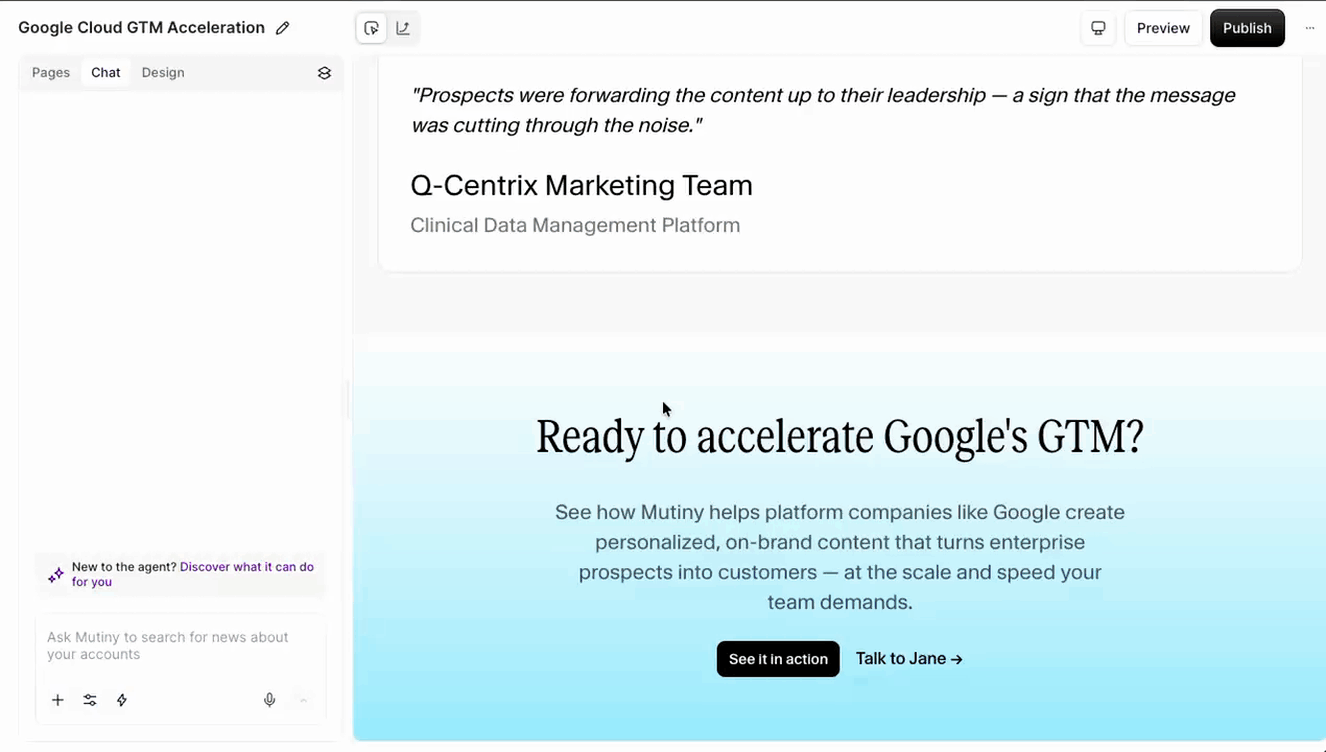Click the Google Cloud GTM Acceleration title
Image resolution: width=1326 pixels, height=752 pixels.
[141, 28]
